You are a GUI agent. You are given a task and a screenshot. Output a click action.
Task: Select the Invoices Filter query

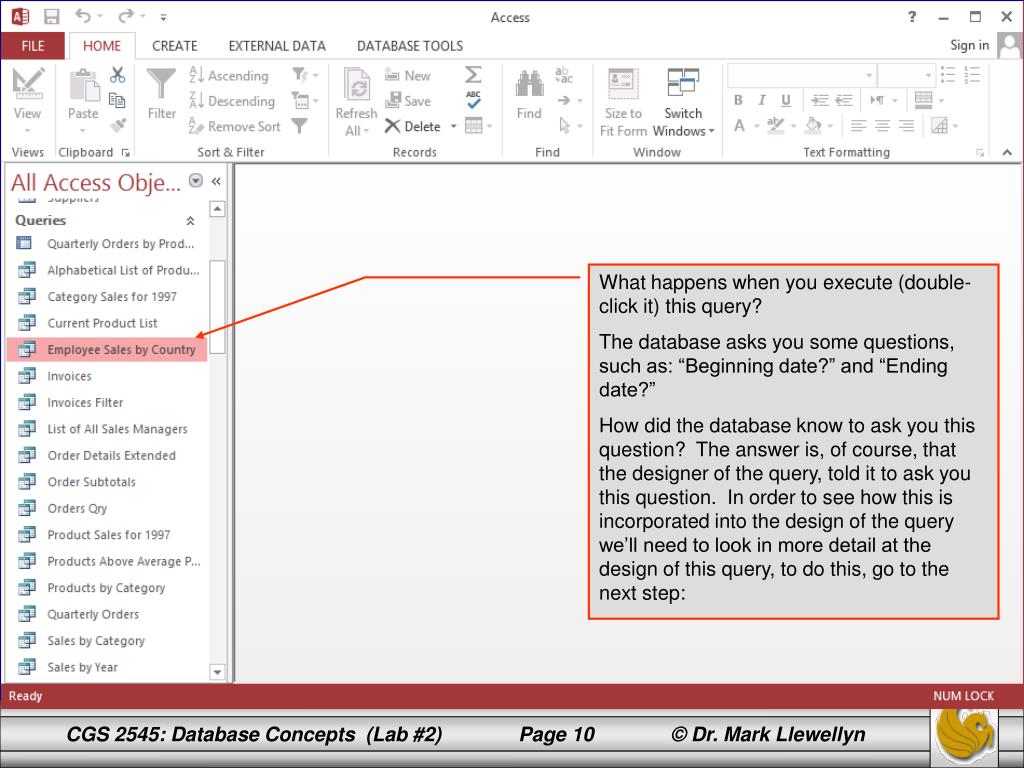[106, 402]
